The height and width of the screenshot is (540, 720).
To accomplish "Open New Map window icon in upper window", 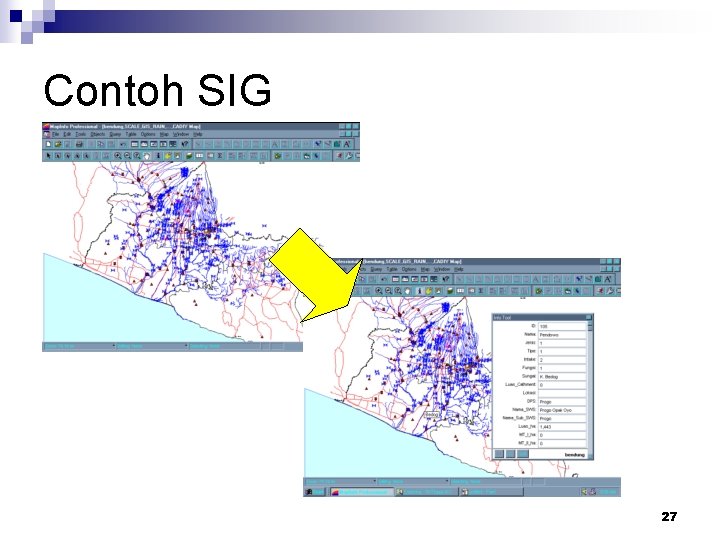I will tap(144, 144).
